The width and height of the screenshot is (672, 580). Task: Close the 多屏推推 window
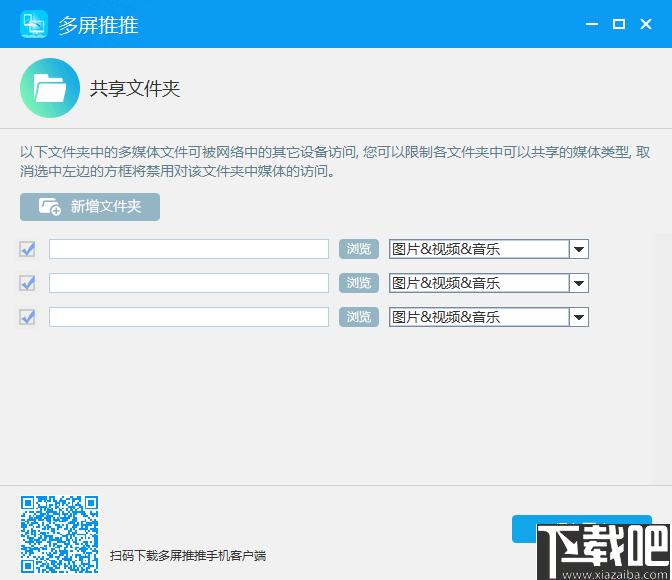coord(646,24)
